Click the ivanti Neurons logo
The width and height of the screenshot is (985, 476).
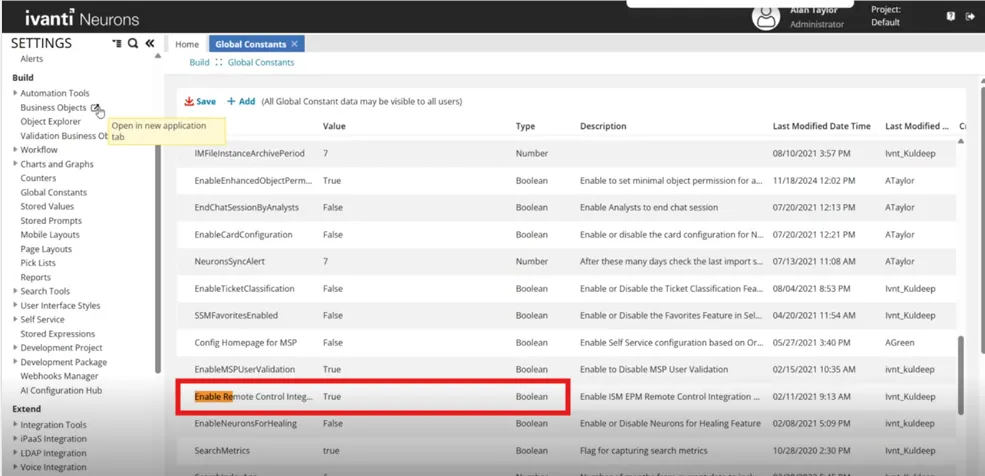[82, 18]
